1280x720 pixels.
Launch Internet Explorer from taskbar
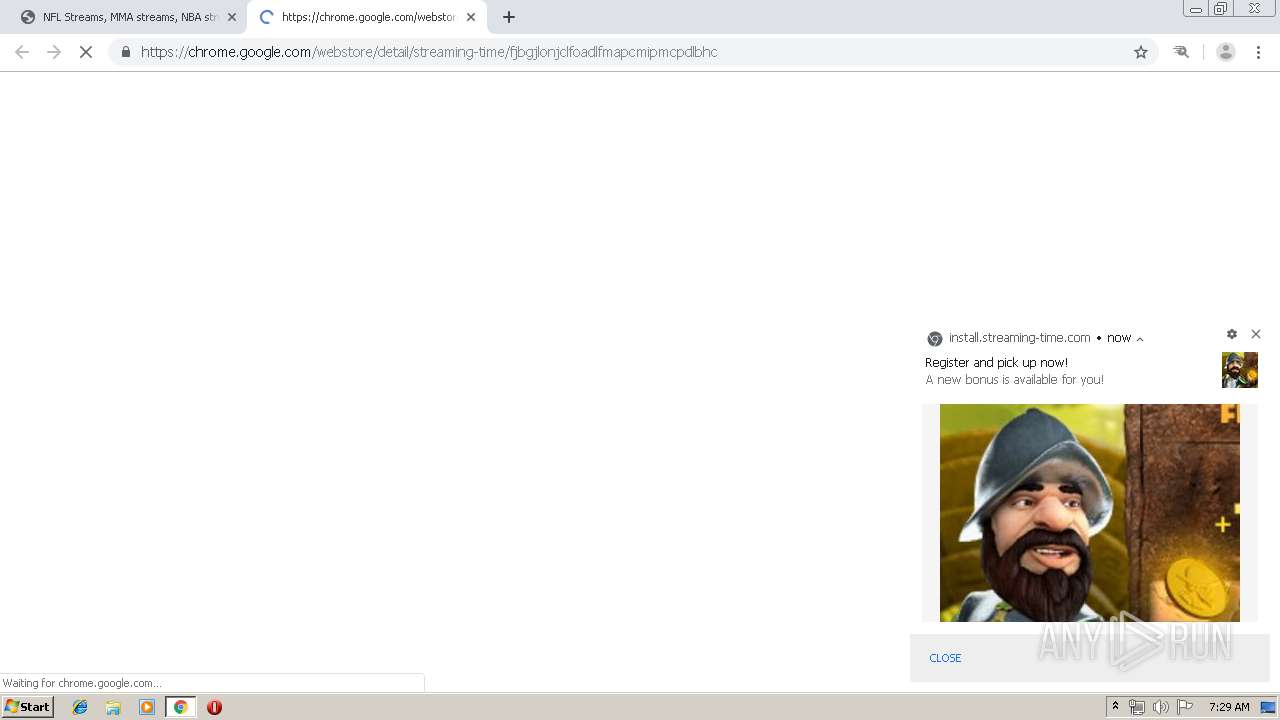point(80,707)
